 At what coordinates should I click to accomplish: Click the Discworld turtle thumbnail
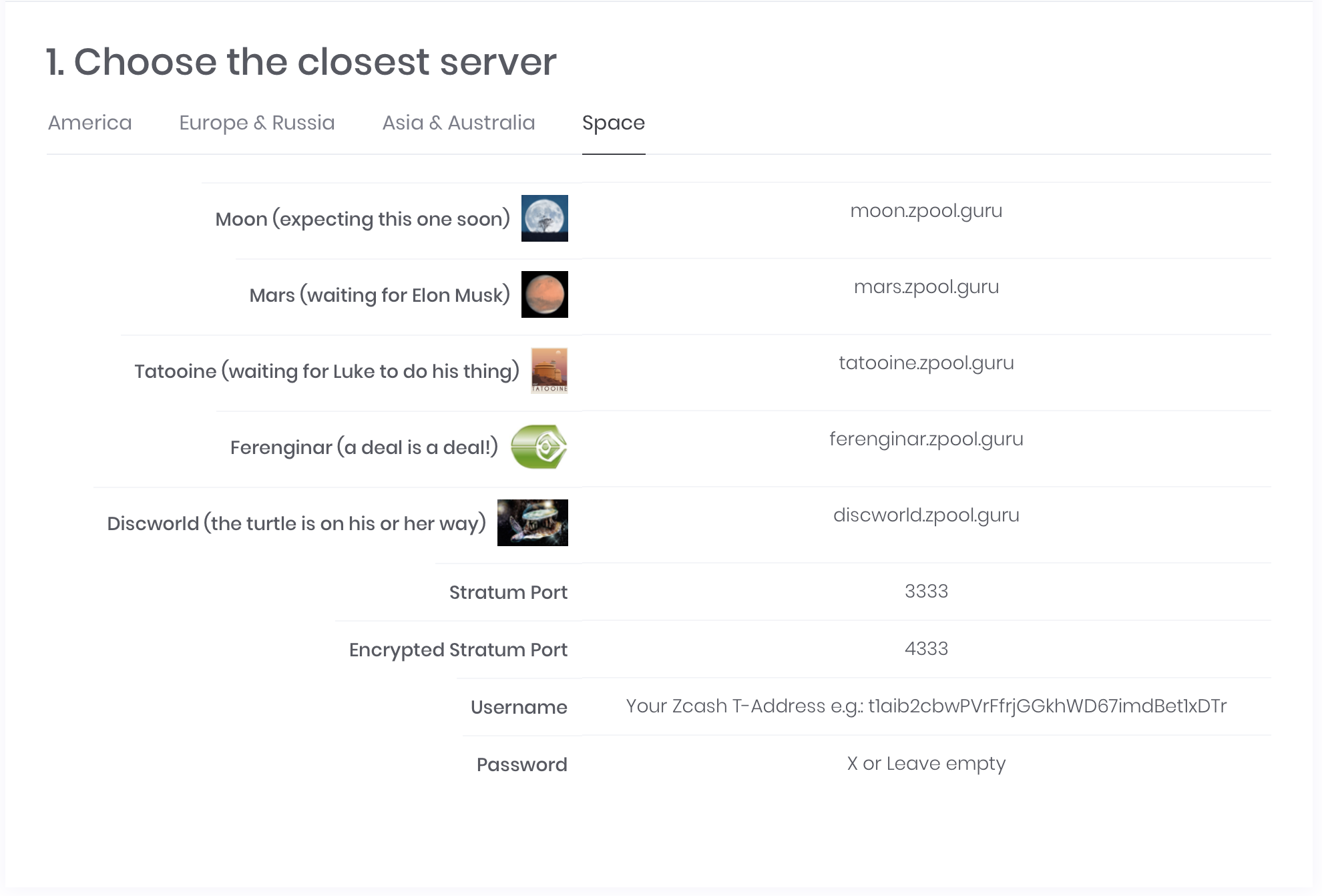532,523
